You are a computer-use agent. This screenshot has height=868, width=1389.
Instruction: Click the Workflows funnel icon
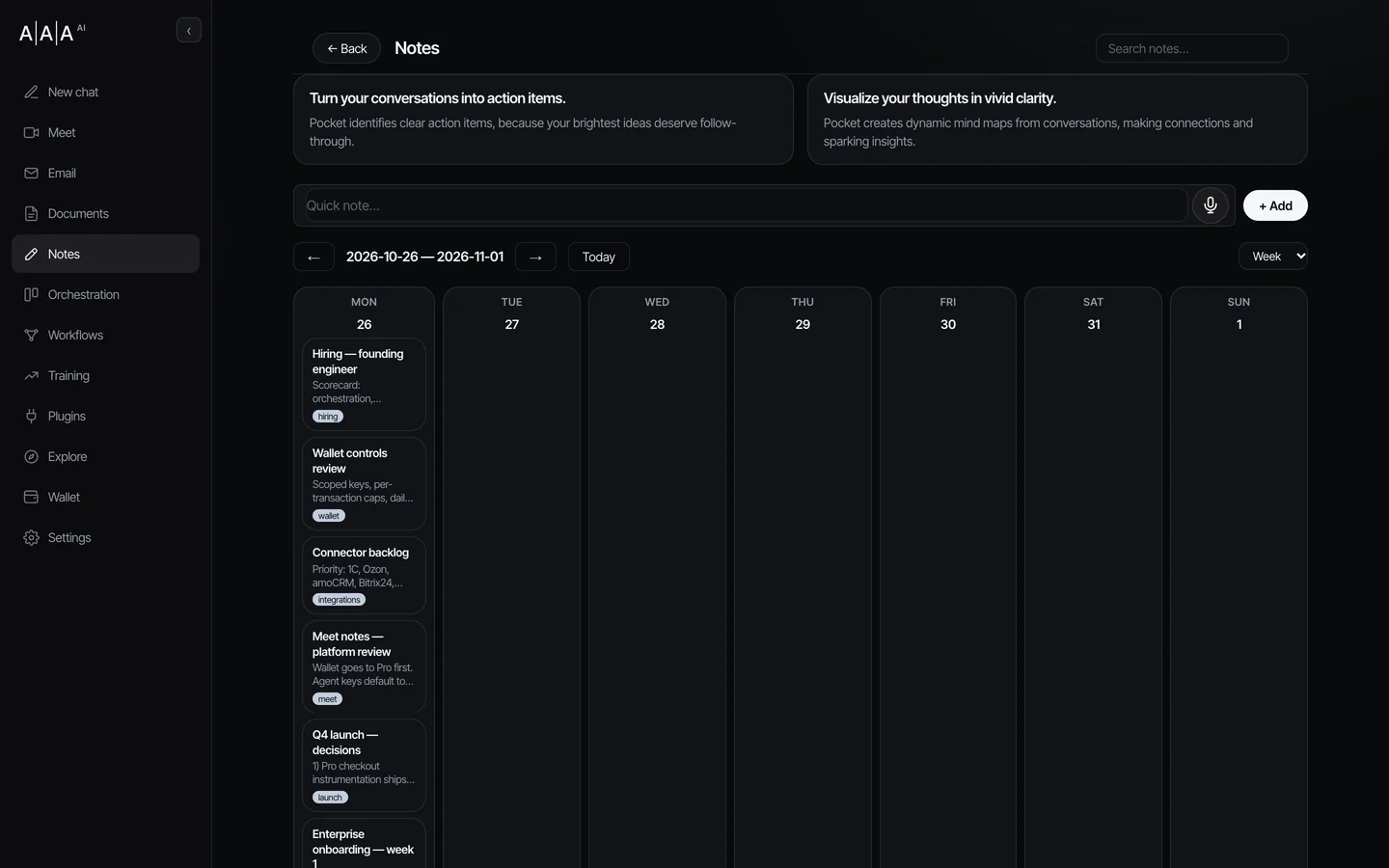31,336
